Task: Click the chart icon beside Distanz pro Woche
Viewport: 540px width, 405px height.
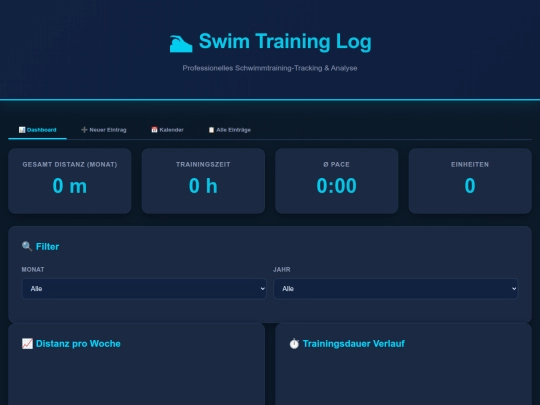Action: [x=27, y=343]
